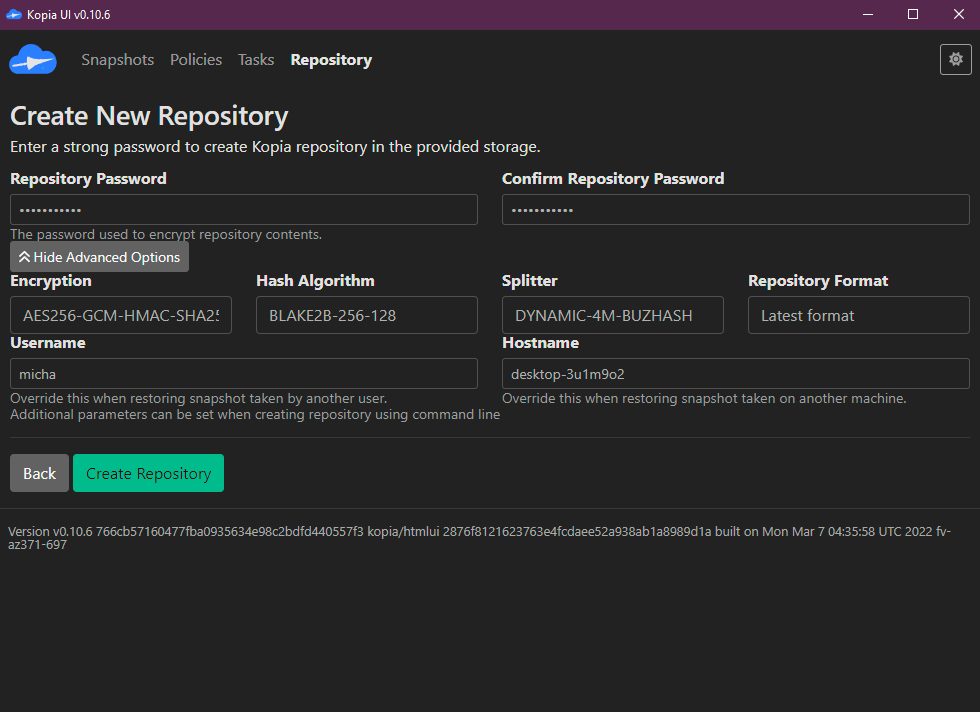Switch to the Policies tab
The width and height of the screenshot is (980, 712).
pos(196,60)
